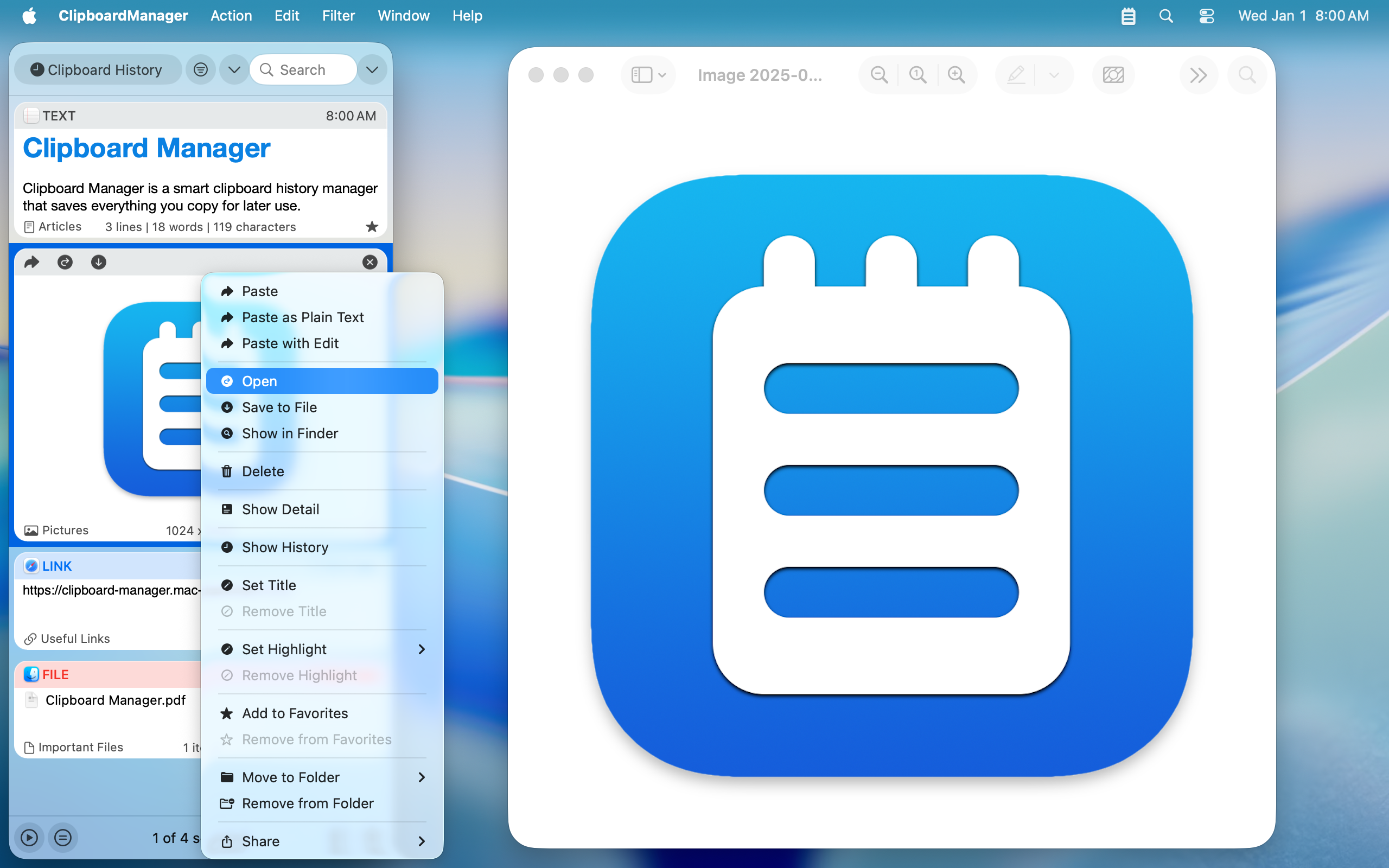This screenshot has width=1389, height=868.
Task: Expand the dropdown next to filter icon
Action: pos(234,69)
